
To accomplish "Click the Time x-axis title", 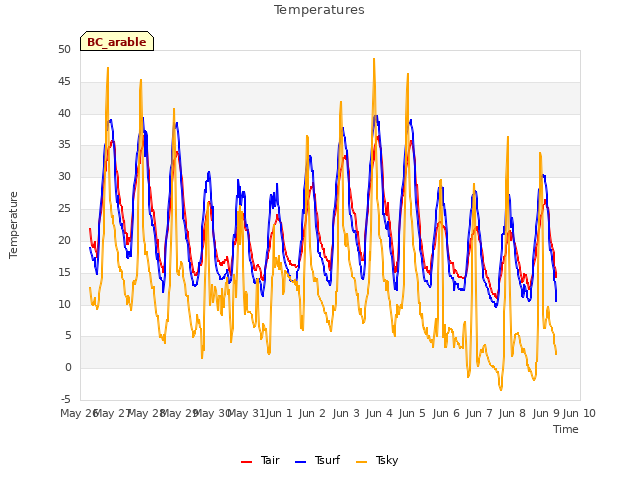I will pos(566,429).
